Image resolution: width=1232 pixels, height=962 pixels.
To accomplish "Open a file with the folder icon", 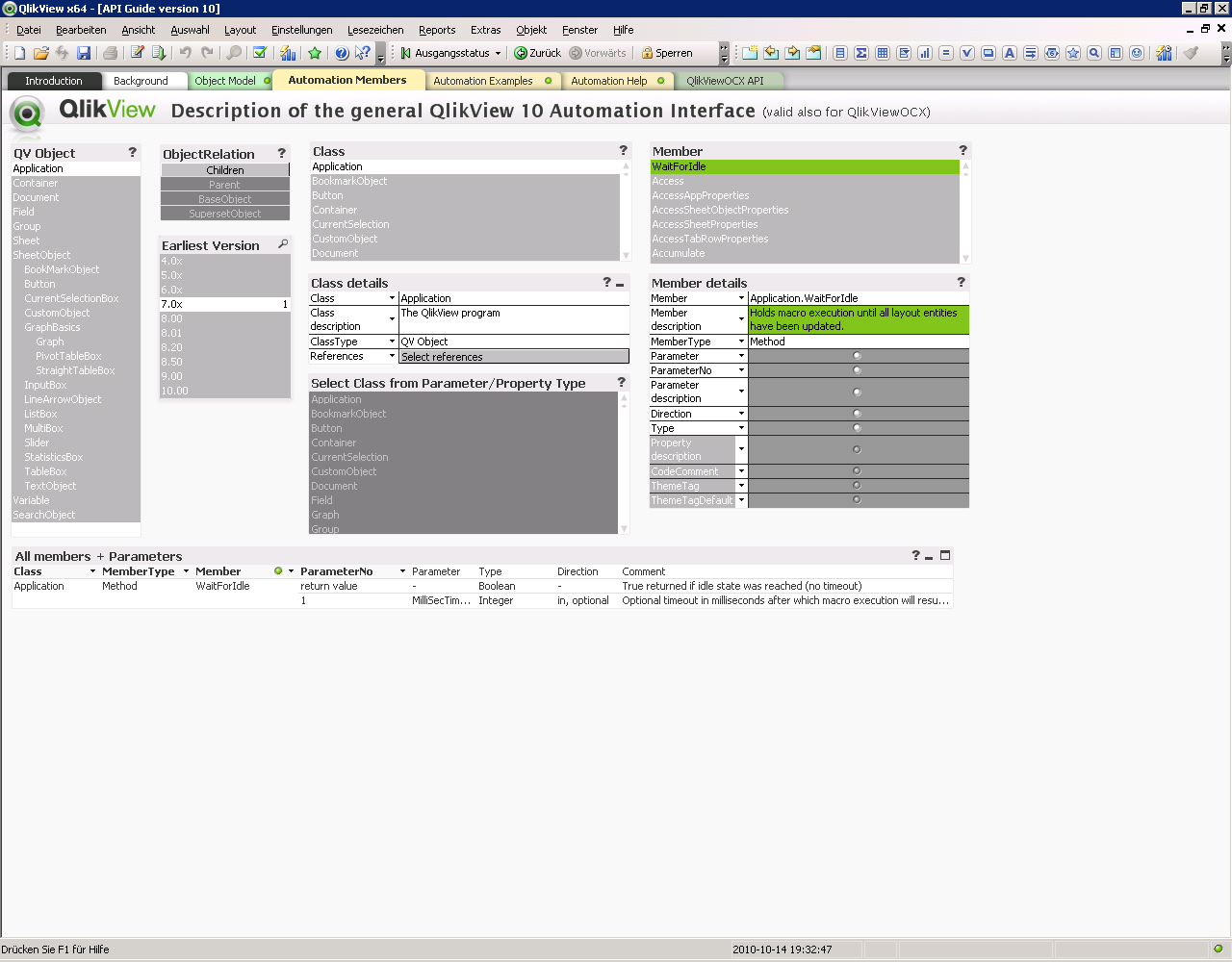I will (x=40, y=53).
